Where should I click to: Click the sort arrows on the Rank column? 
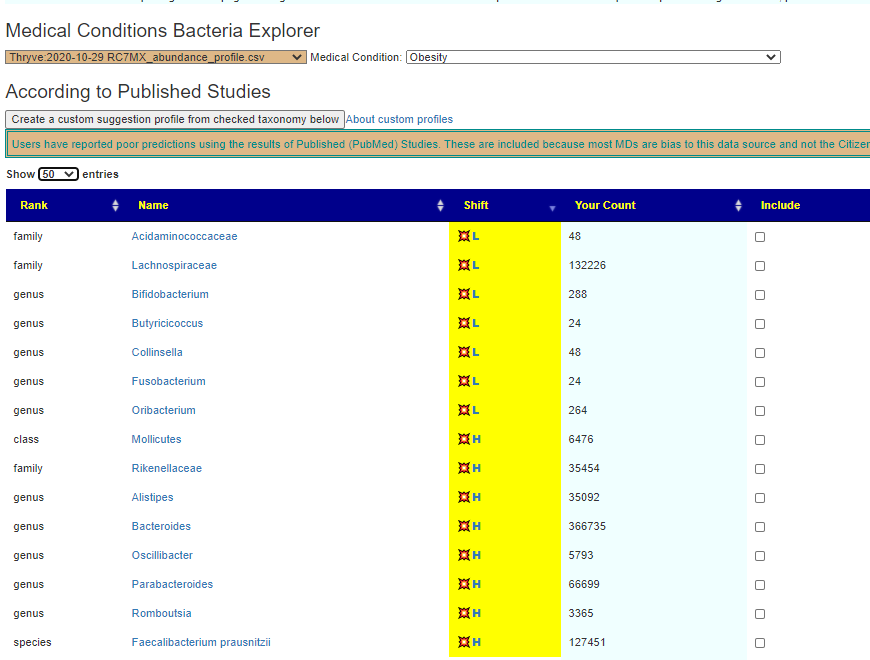[x=115, y=206]
